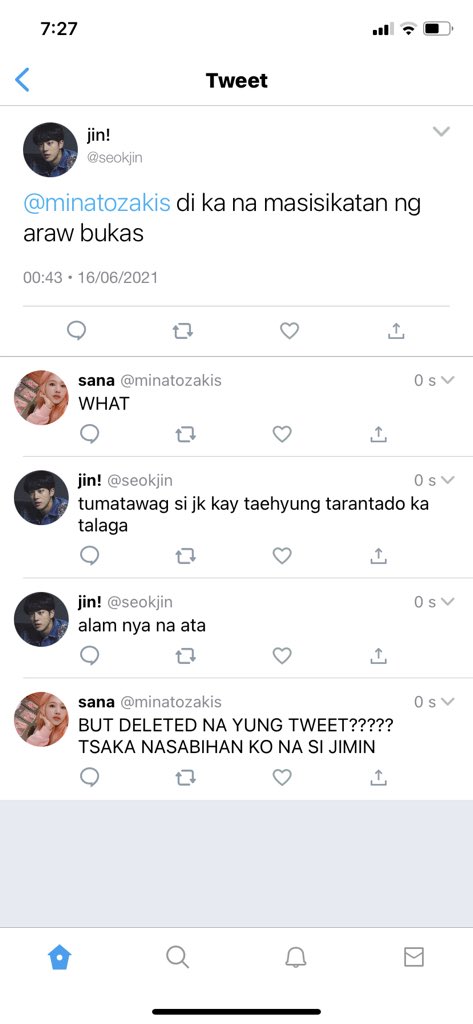Viewport: 473px width, 1024px height.
Task: Reply to the 'BUT DELETED NA YUNG TWEET' tweet
Action: tap(90, 777)
